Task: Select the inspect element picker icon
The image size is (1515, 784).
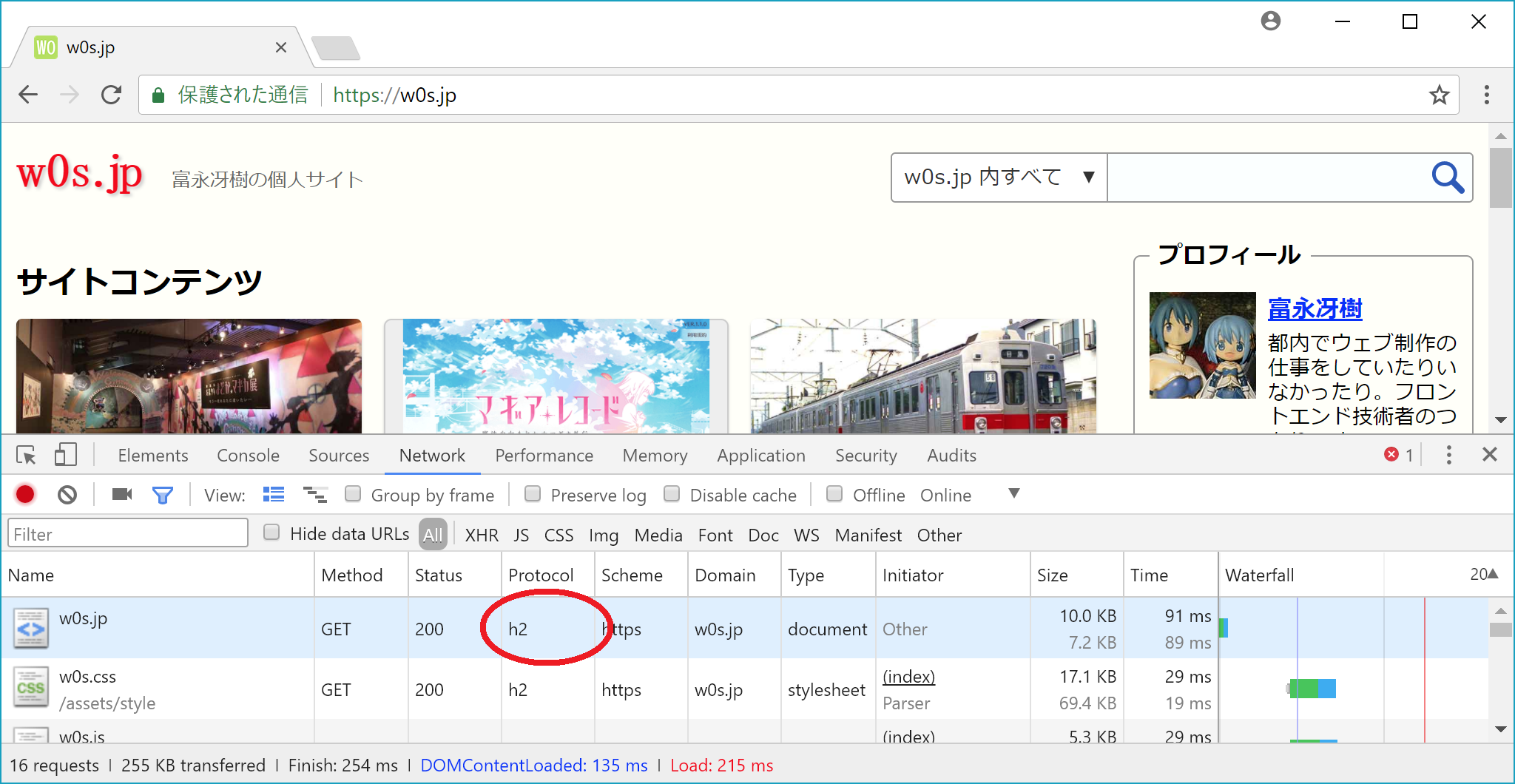Action: pyautogui.click(x=26, y=455)
